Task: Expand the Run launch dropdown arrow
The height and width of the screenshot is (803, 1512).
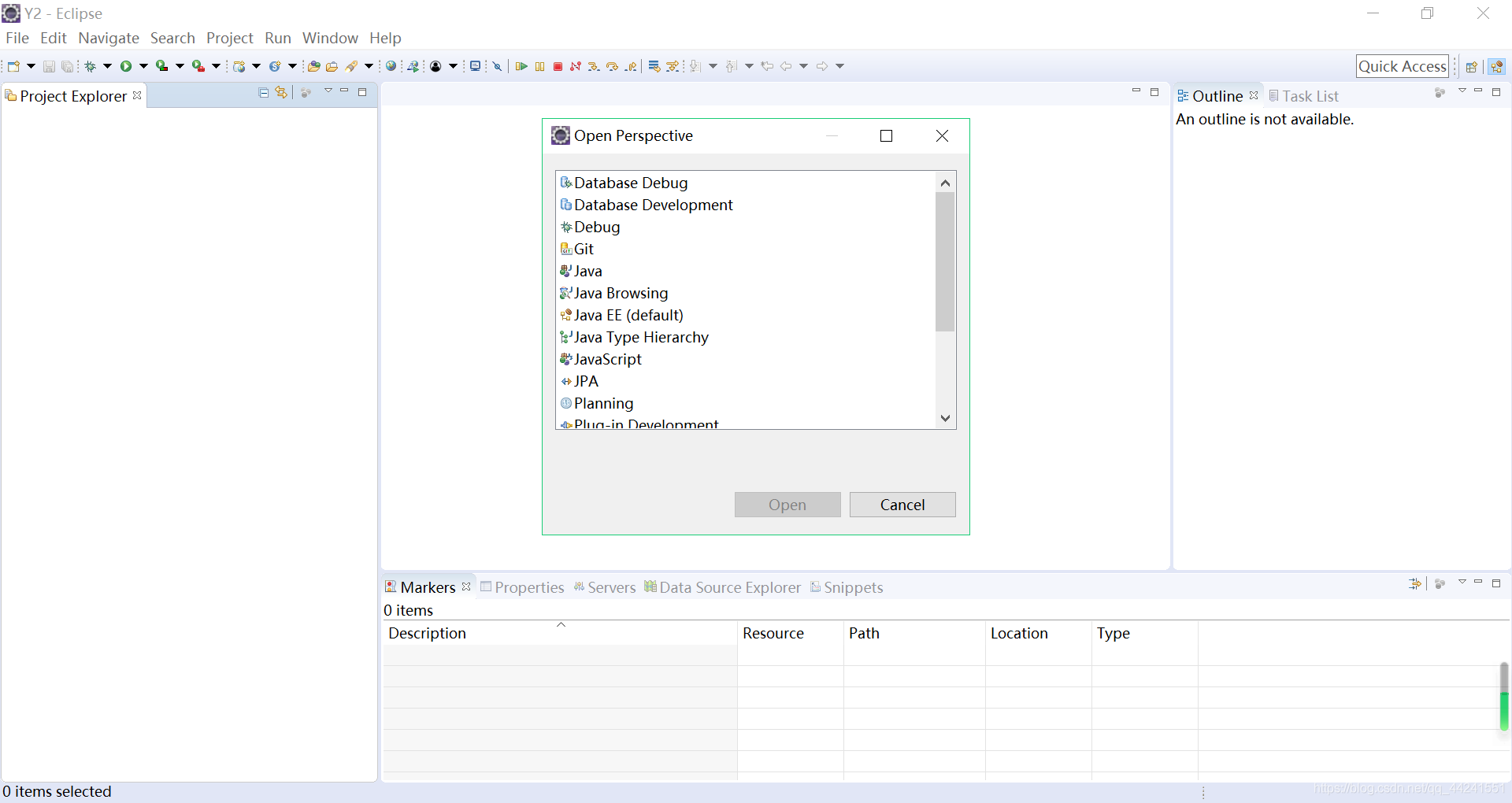Action: tap(143, 66)
